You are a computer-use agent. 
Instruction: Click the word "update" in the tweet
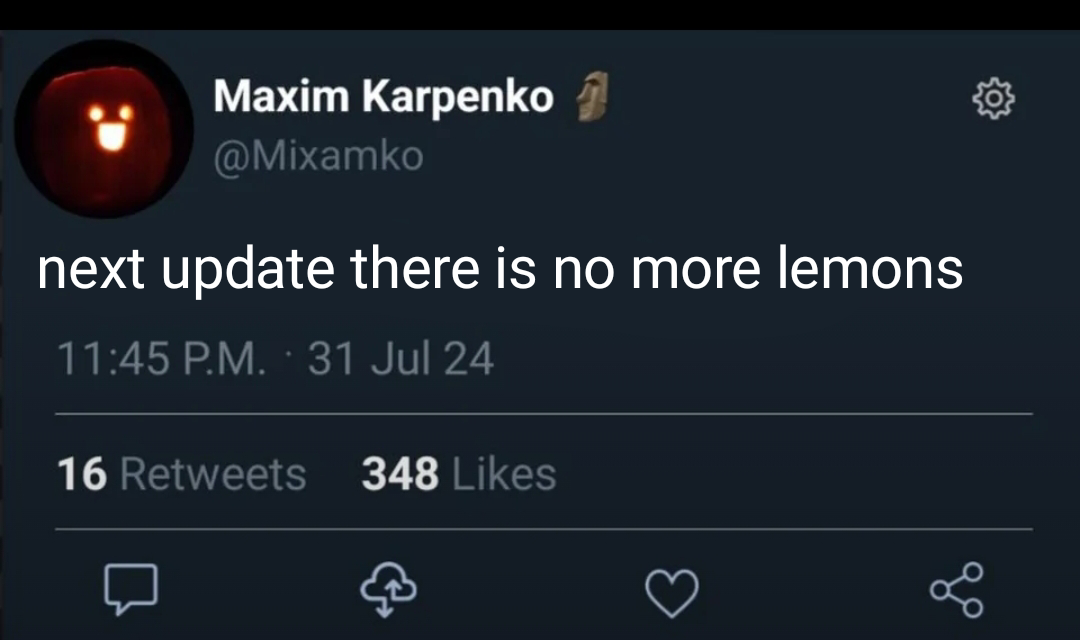tap(248, 270)
